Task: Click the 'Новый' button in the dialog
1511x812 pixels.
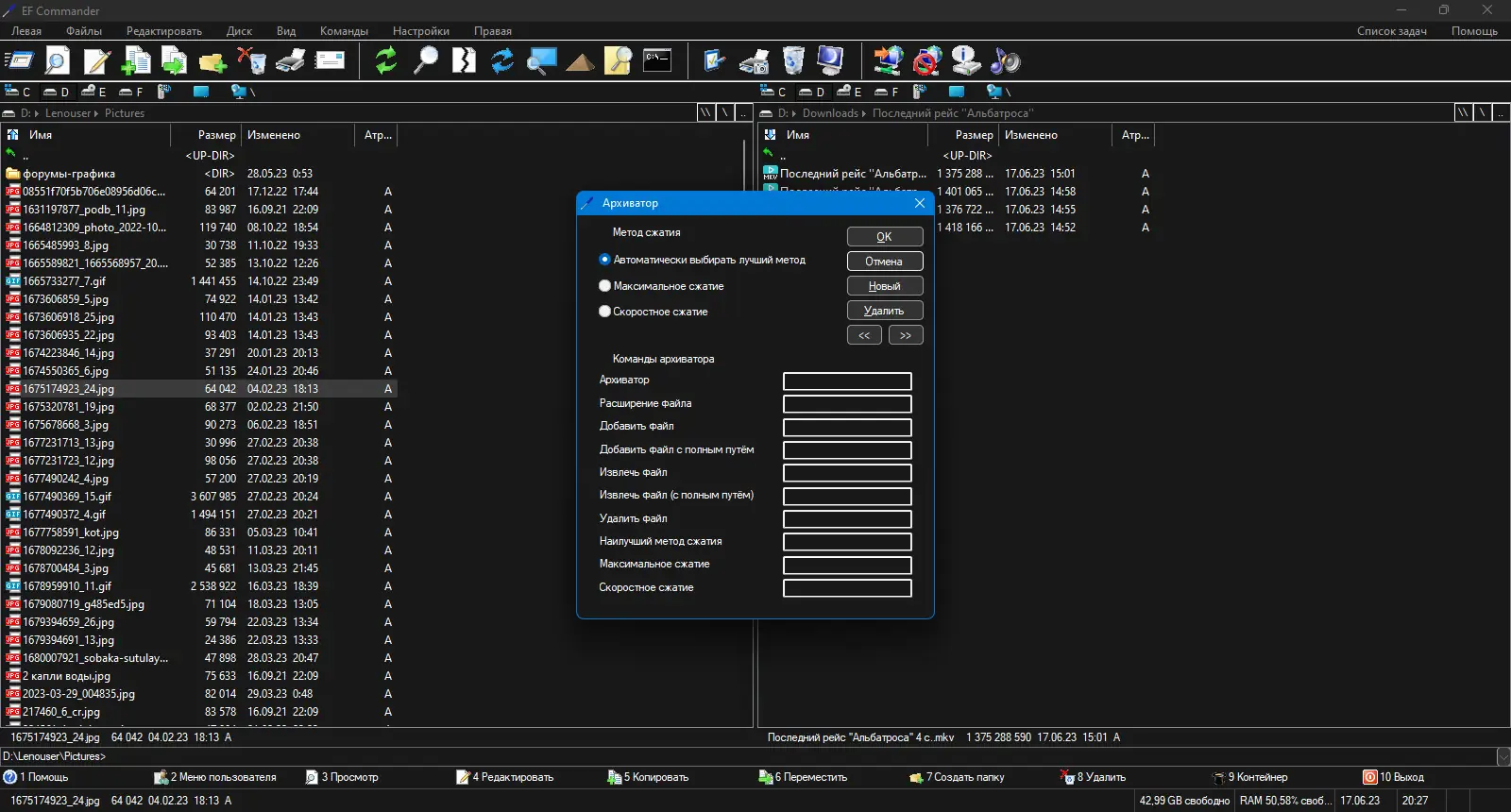Action: click(885, 286)
